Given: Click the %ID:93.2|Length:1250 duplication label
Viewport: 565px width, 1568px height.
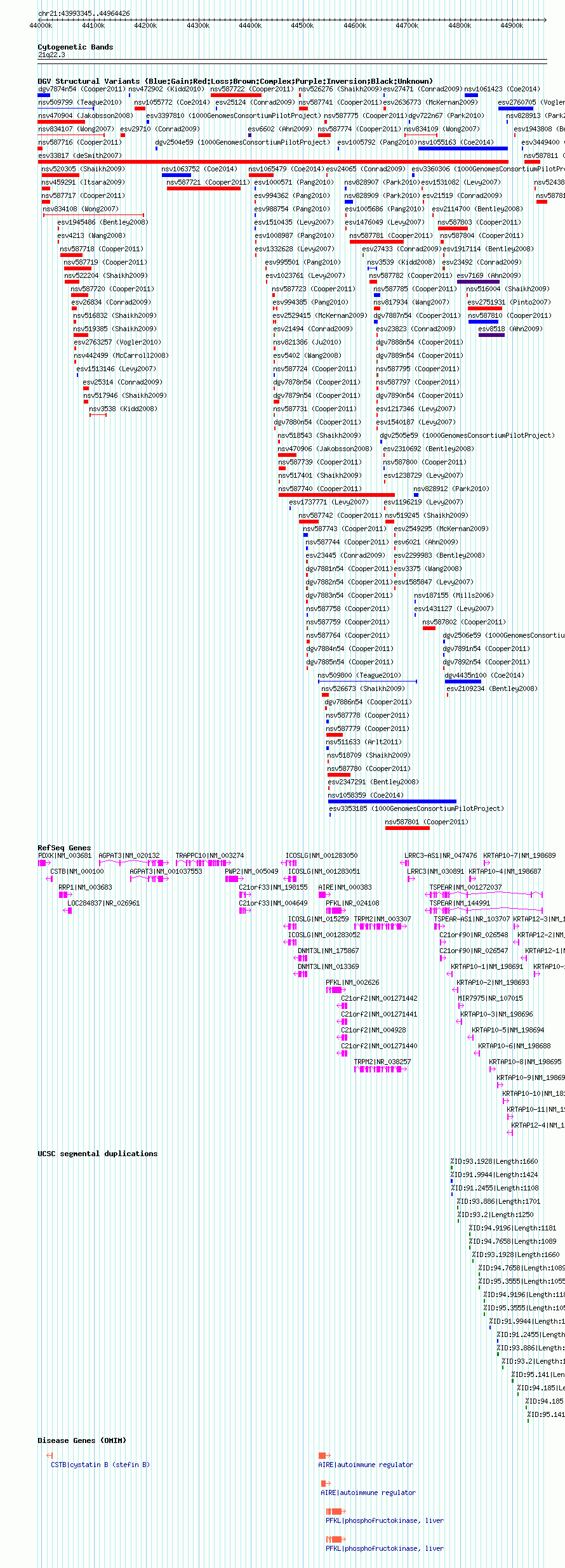Looking at the screenshot, I should (495, 1215).
